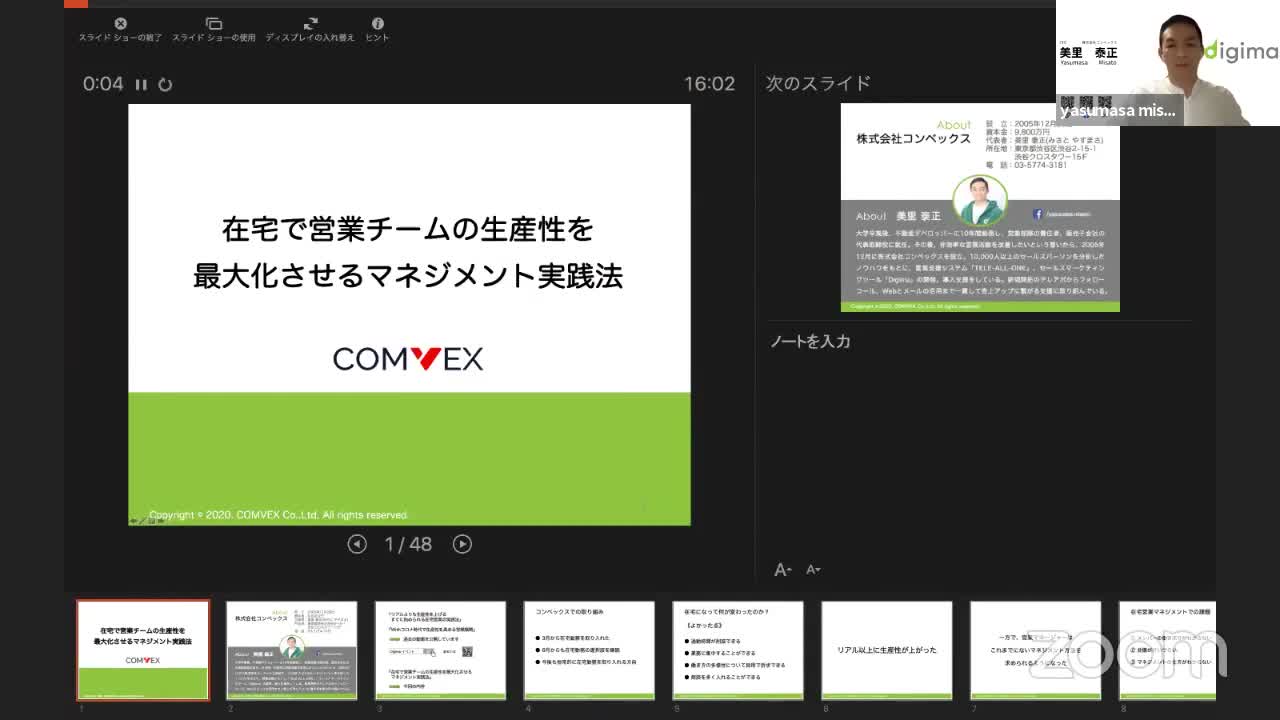
Task: Click the clock reading 16:02
Action: [x=709, y=84]
